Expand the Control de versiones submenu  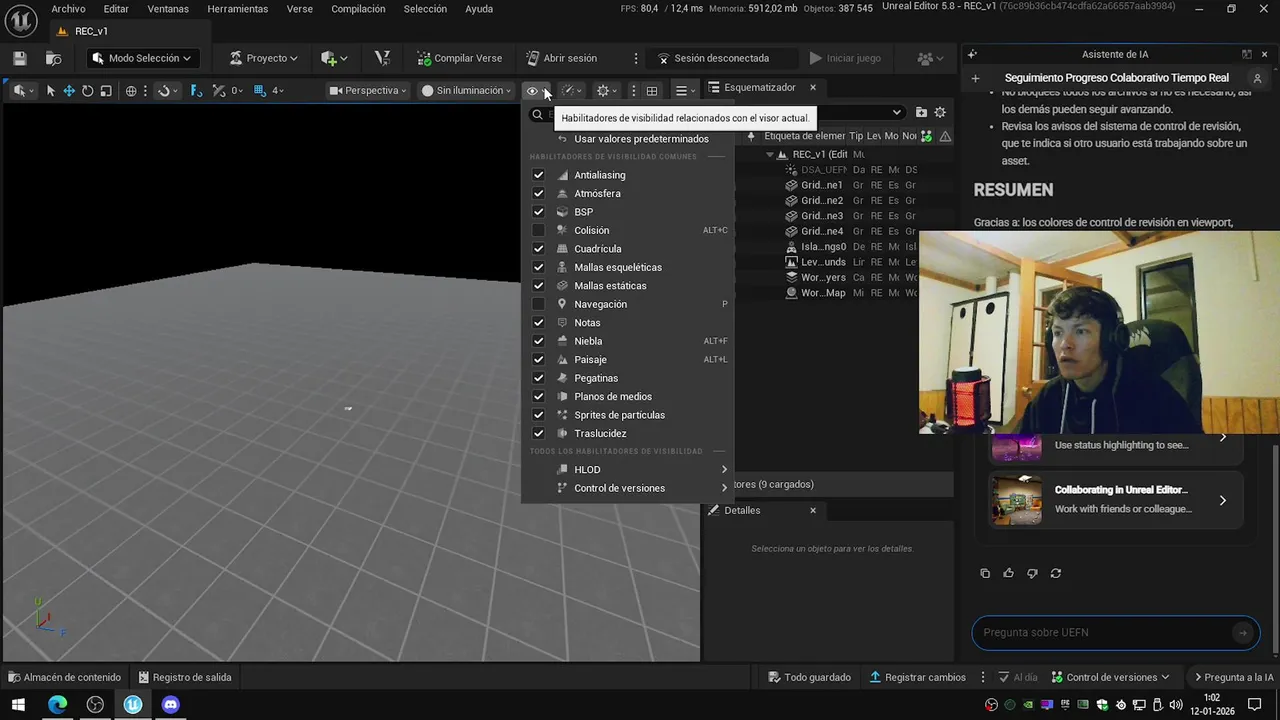(627, 488)
